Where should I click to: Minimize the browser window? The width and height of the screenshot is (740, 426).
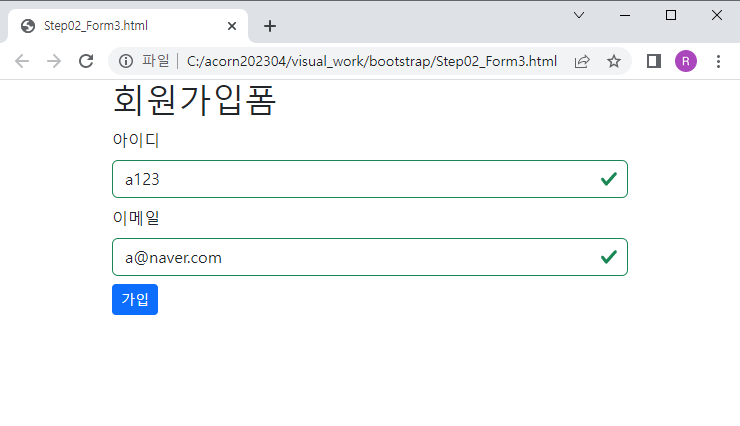[625, 15]
